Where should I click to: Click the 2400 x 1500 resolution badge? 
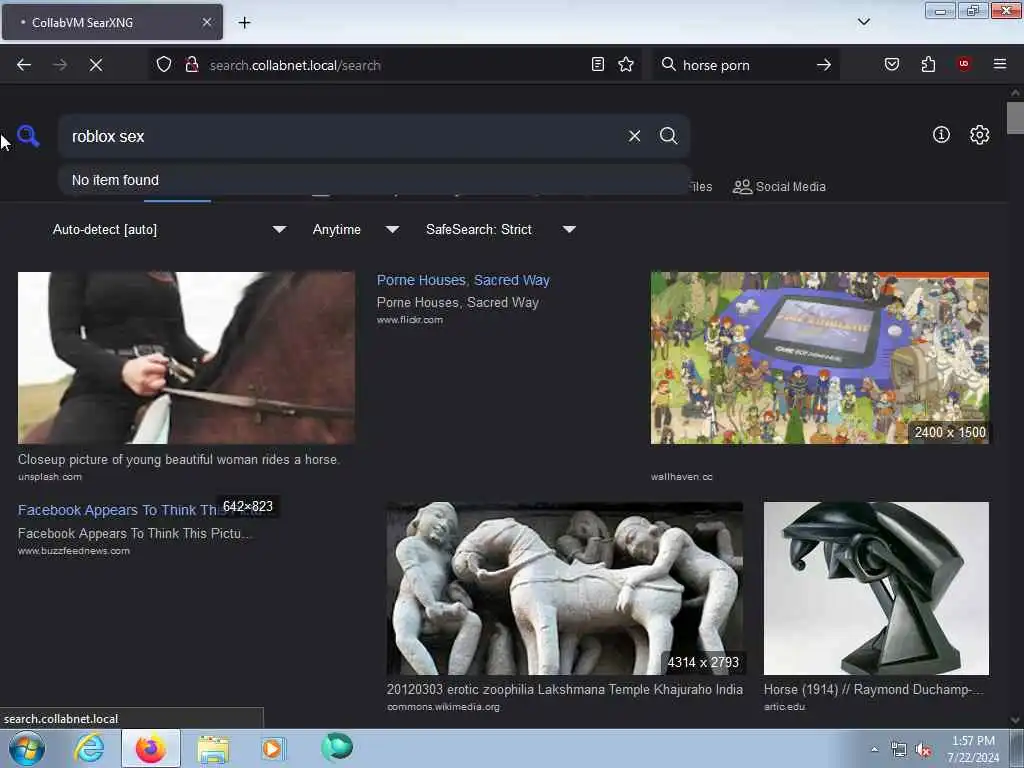(x=950, y=432)
